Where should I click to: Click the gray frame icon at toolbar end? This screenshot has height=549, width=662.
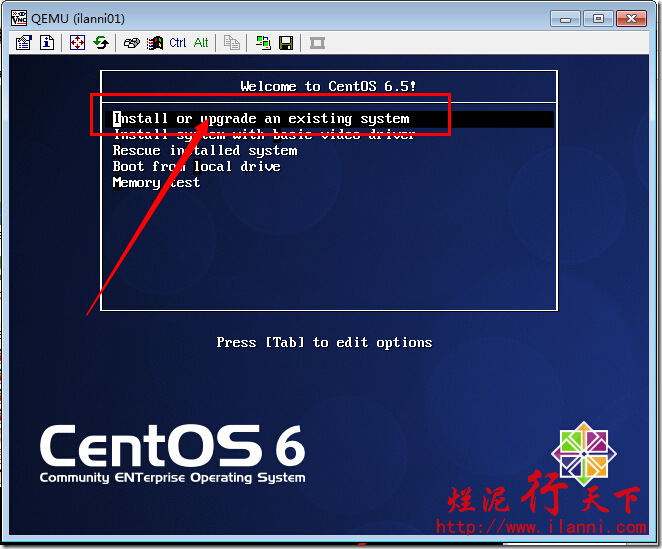317,43
